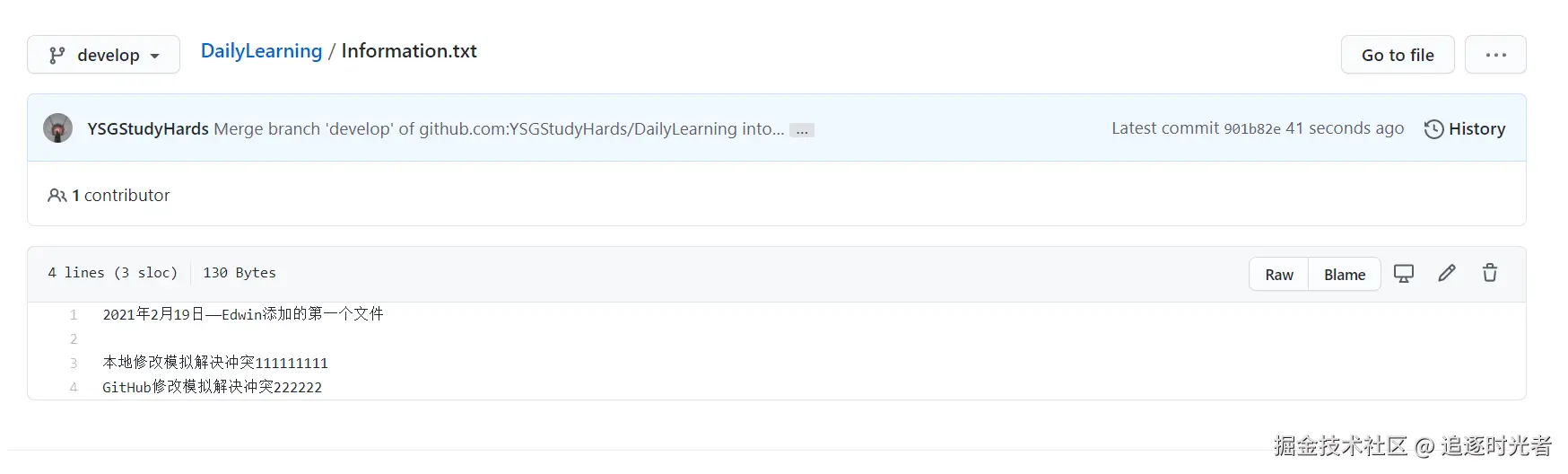Click the line ending in 111111111
1568x474 pixels.
coord(215,363)
